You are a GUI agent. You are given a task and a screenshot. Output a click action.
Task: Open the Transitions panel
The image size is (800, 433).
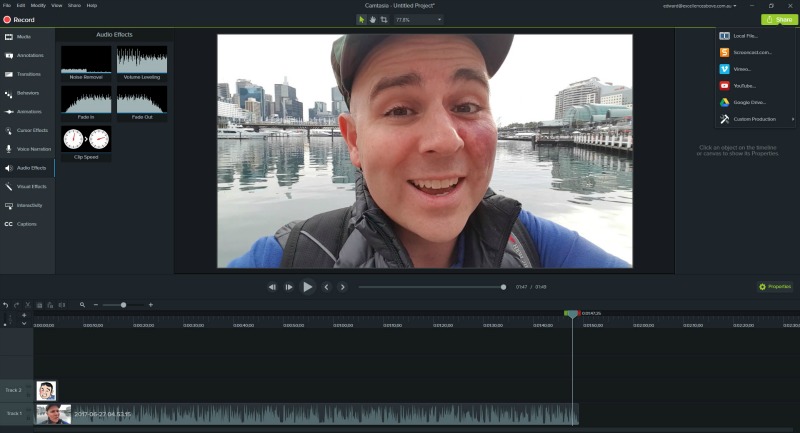pyautogui.click(x=27, y=74)
